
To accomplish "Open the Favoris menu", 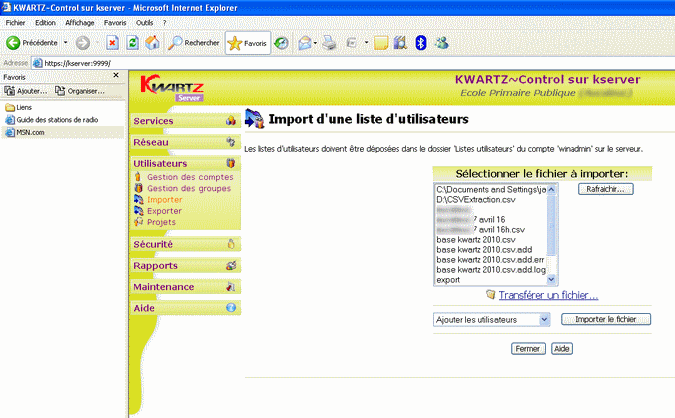I will coord(115,23).
